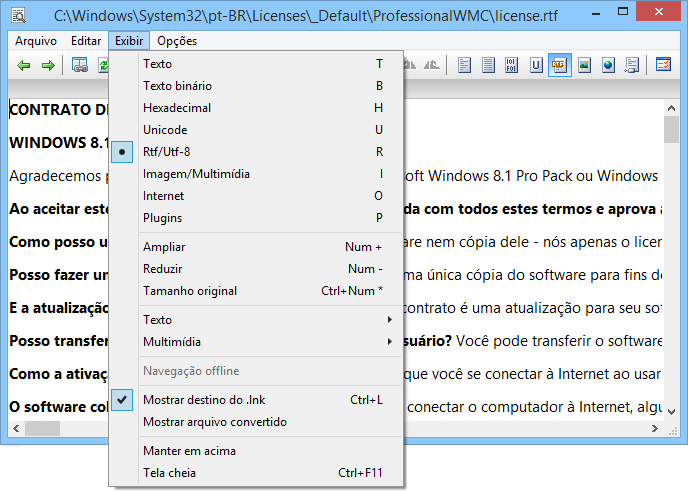Select the plugins mode toolbar icon
This screenshot has height=491, width=688.
pyautogui.click(x=631, y=65)
